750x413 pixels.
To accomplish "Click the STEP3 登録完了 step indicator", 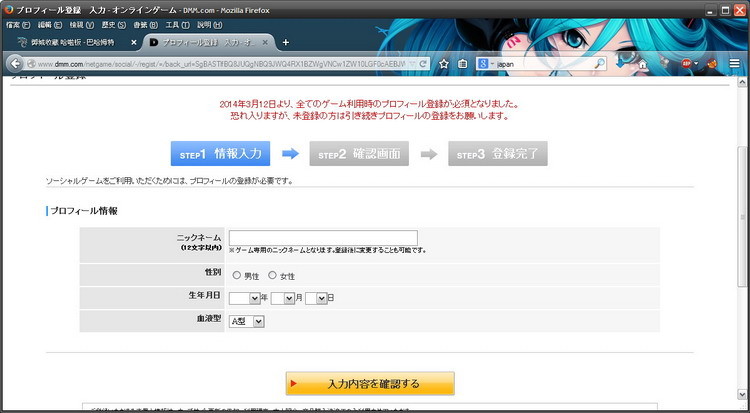I will click(x=498, y=154).
